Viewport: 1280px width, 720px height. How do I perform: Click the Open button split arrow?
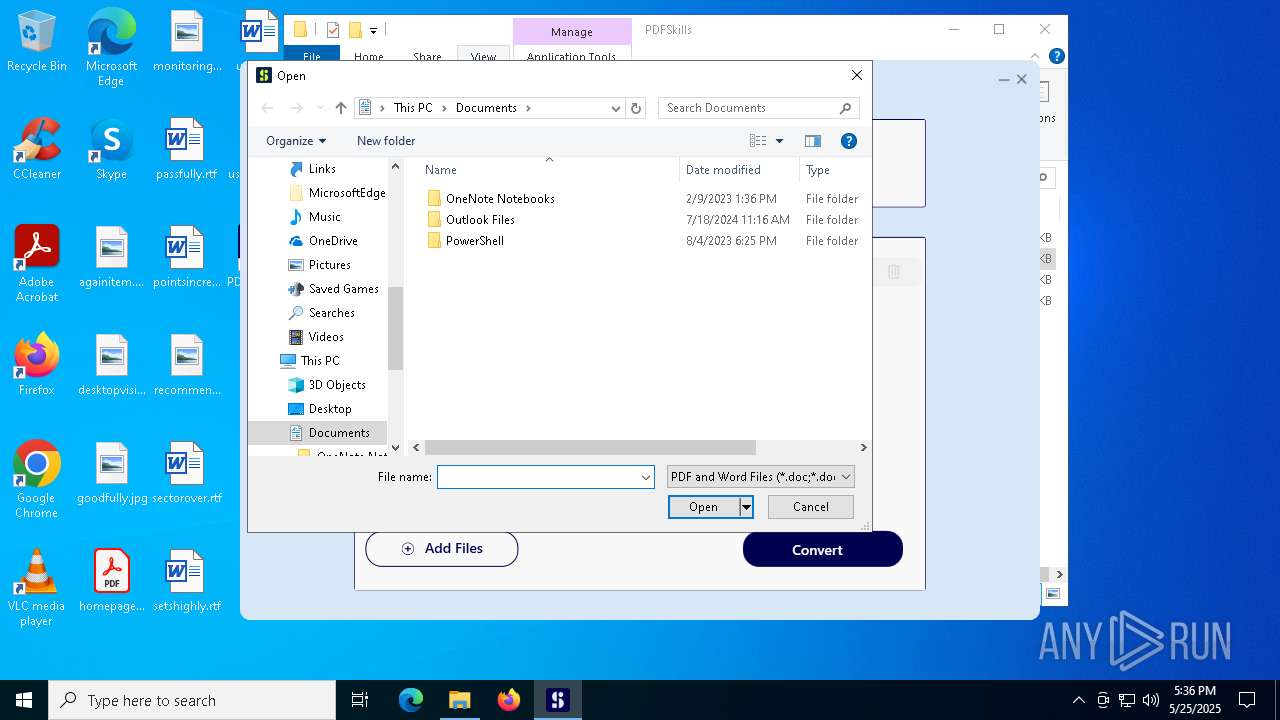tap(746, 507)
